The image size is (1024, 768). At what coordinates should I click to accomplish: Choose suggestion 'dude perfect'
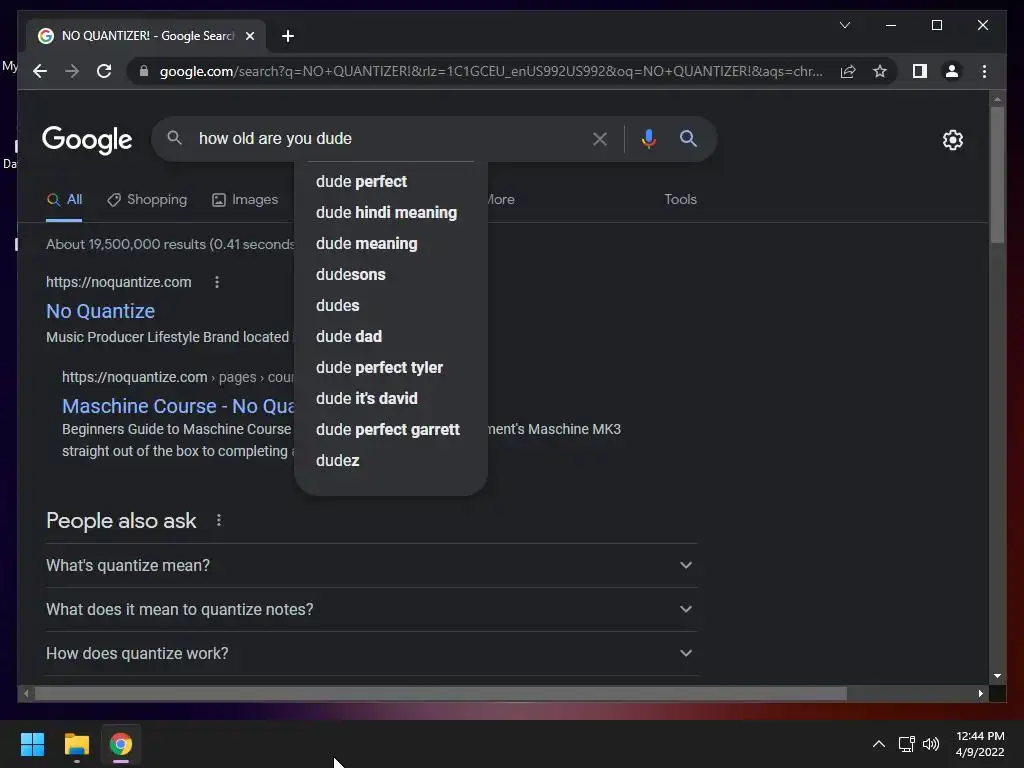[x=361, y=182]
